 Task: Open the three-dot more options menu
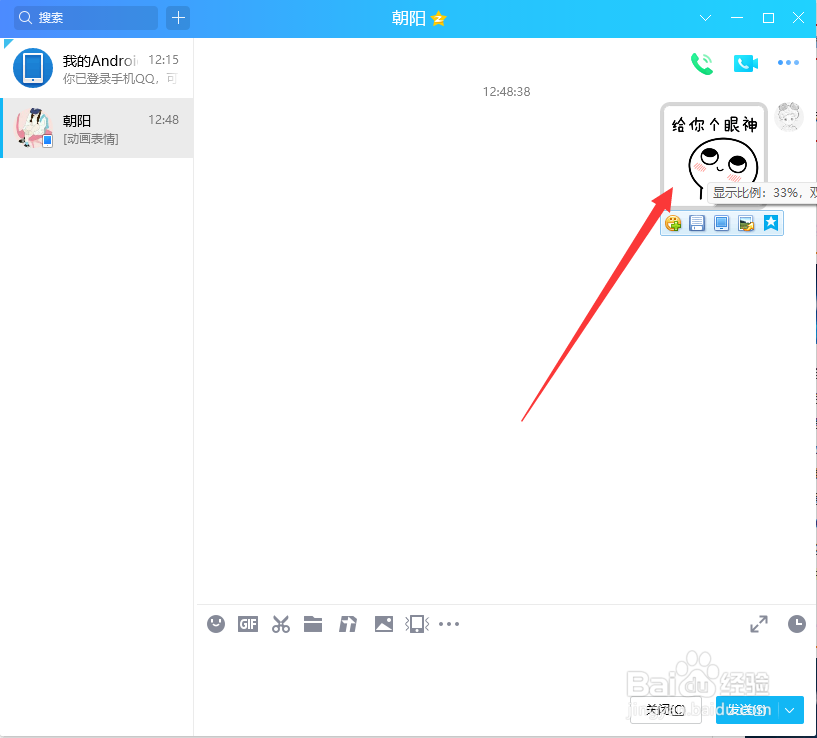click(x=788, y=63)
